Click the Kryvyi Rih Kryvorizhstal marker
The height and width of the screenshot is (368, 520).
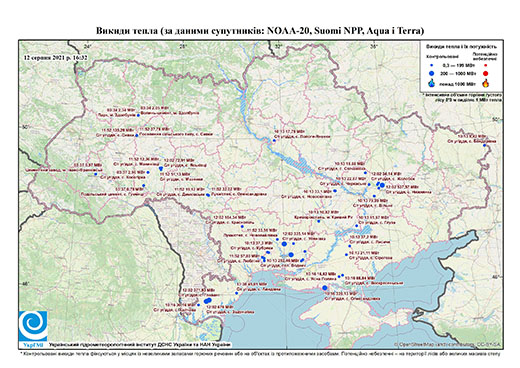318,221
